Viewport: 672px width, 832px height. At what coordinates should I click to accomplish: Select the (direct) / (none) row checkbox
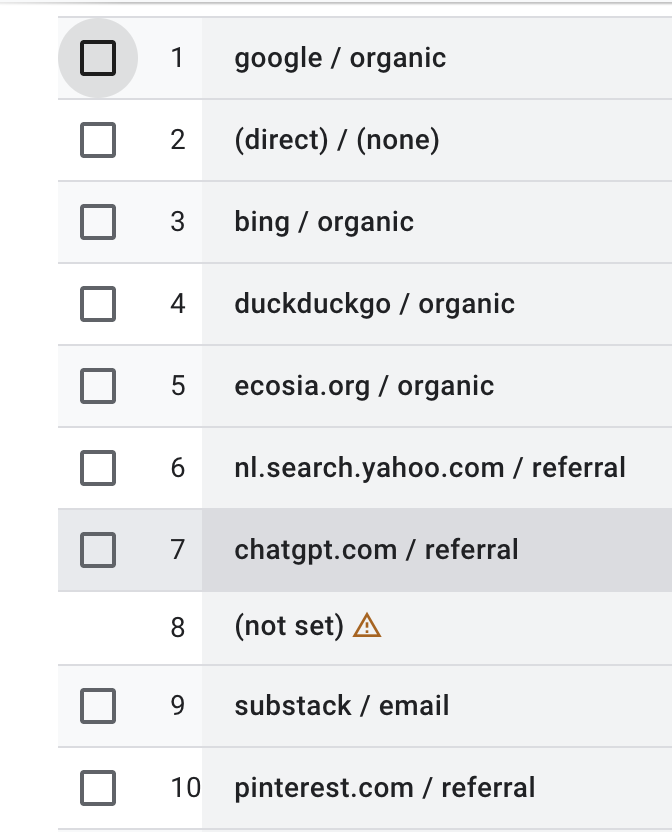click(97, 140)
